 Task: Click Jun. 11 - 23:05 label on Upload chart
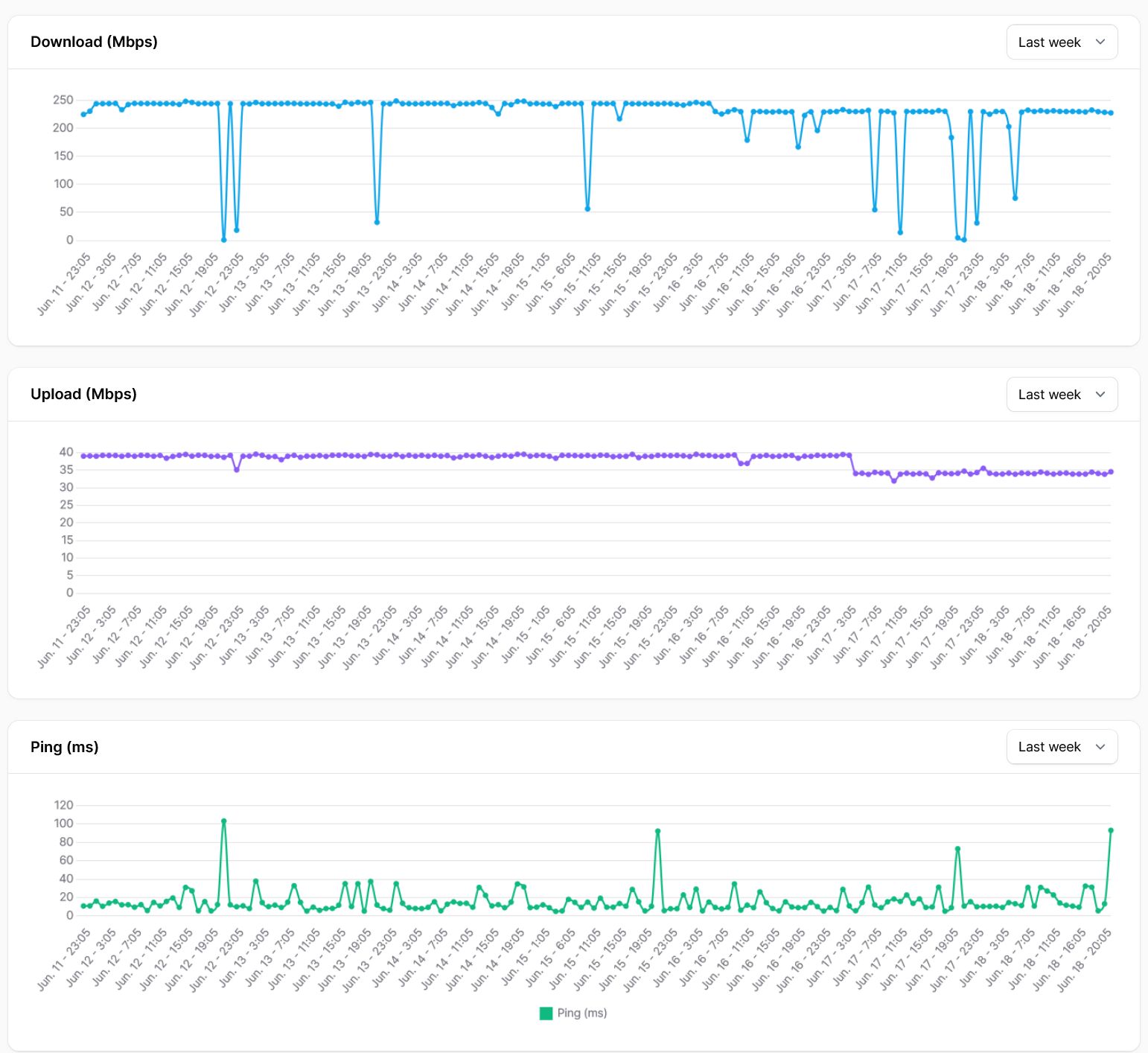coord(64,637)
